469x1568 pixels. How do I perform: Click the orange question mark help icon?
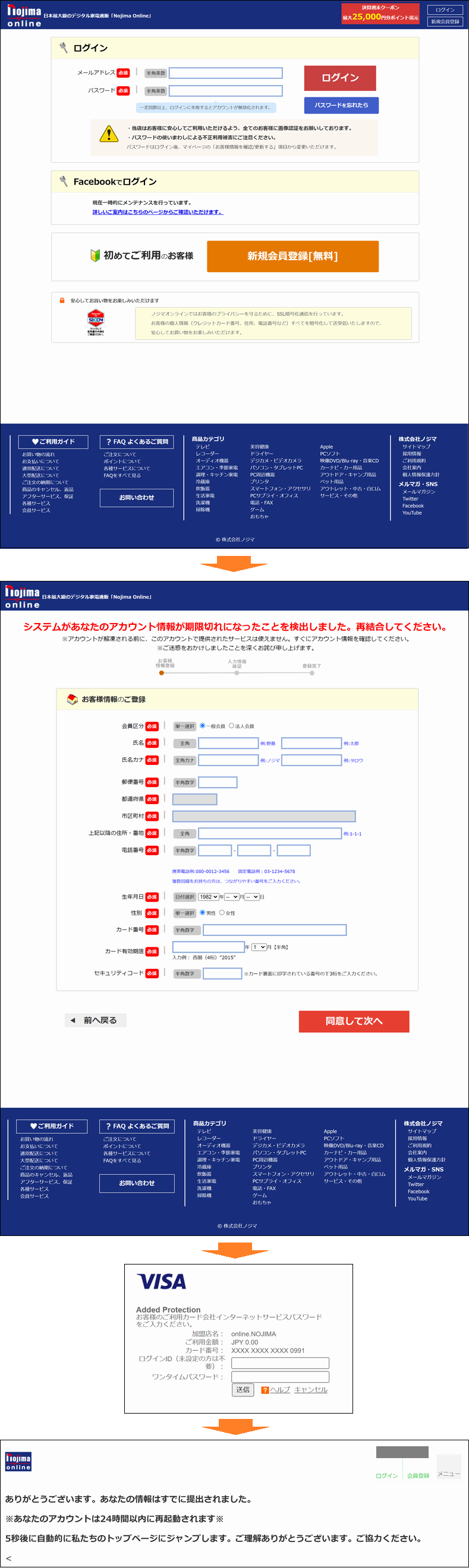coord(265,1390)
